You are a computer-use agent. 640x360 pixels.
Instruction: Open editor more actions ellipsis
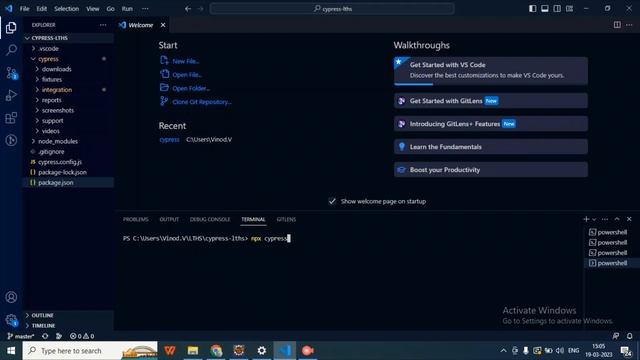[x=629, y=25]
